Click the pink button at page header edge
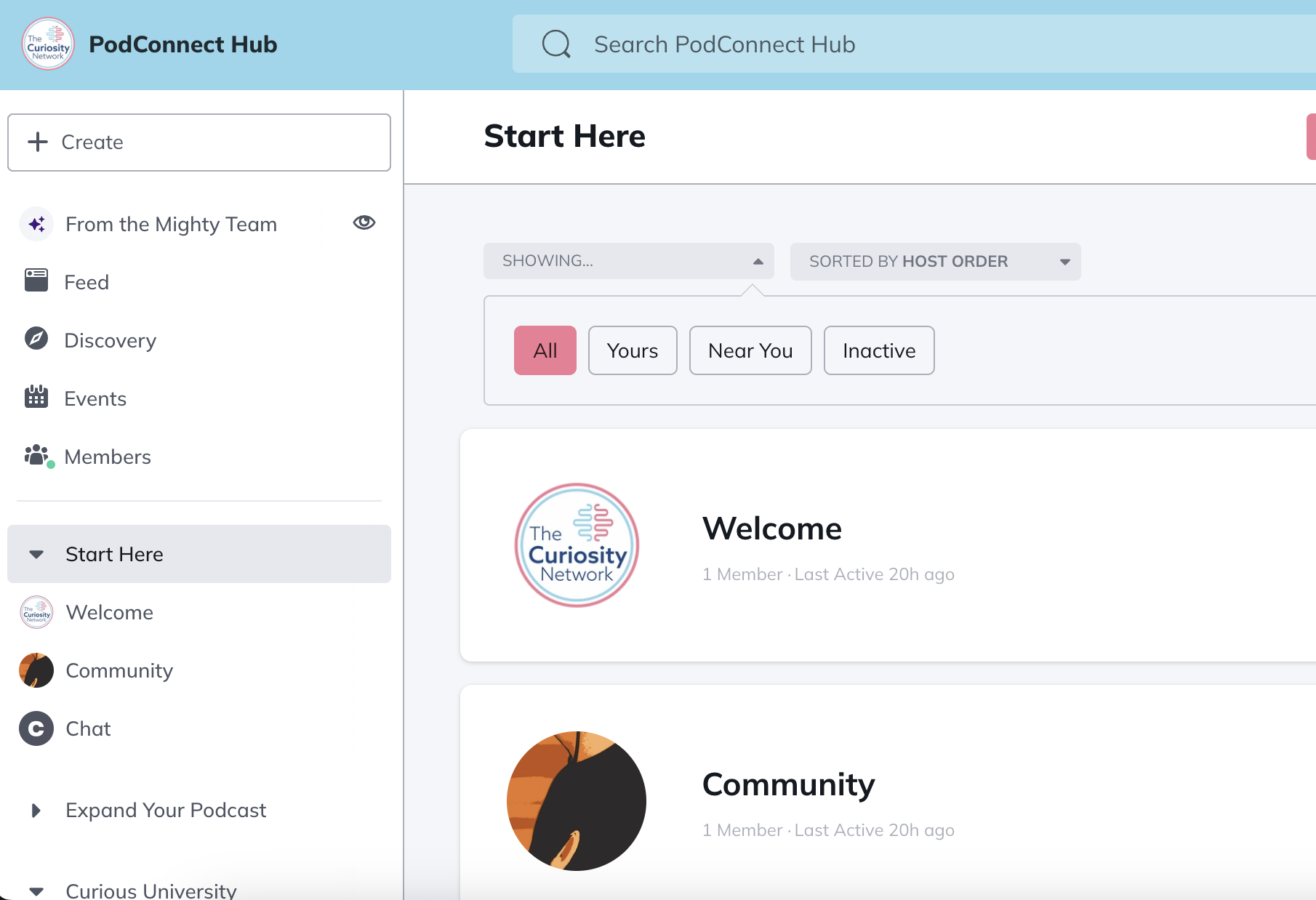1316x900 pixels. pyautogui.click(x=1311, y=136)
